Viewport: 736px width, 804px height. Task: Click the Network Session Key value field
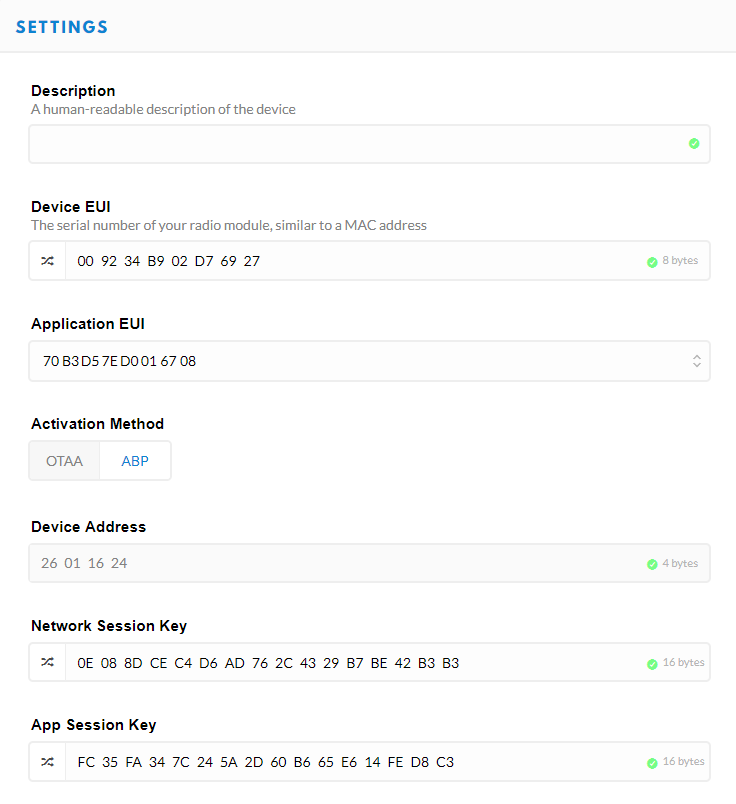[x=350, y=662]
